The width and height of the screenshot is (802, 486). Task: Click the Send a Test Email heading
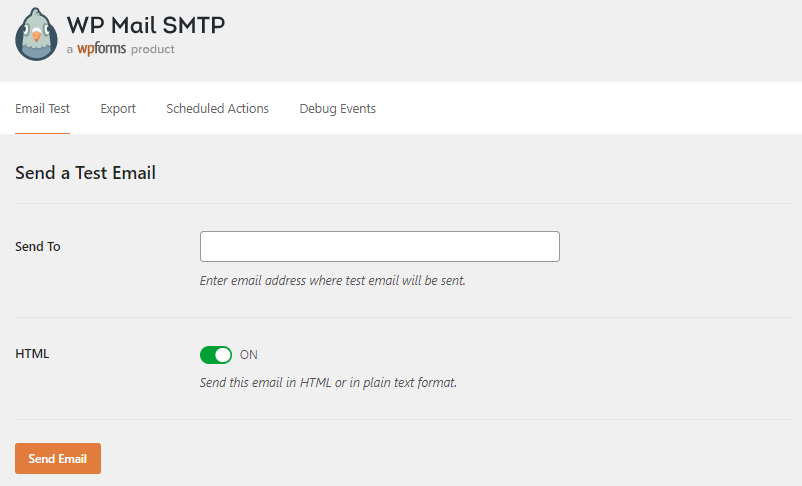(85, 173)
